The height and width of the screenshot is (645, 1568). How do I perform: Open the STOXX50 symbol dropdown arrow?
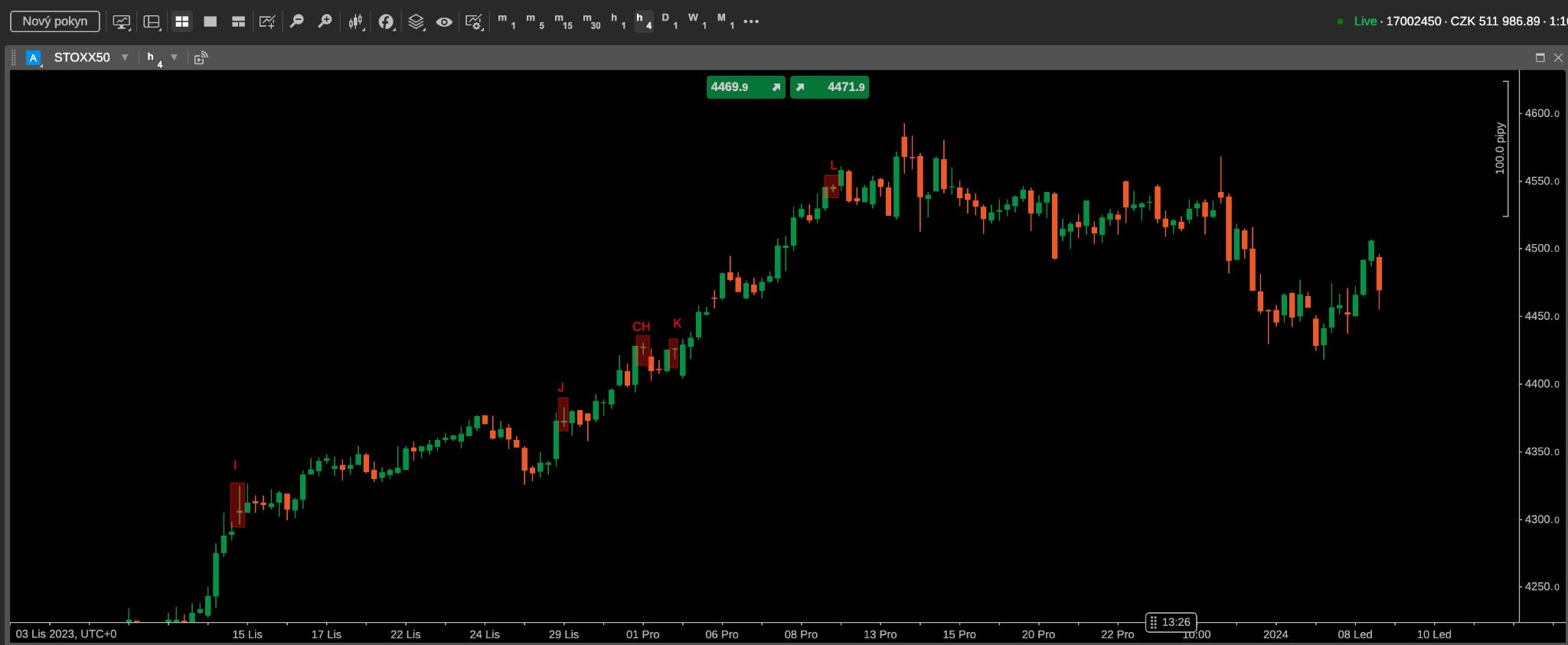(125, 57)
